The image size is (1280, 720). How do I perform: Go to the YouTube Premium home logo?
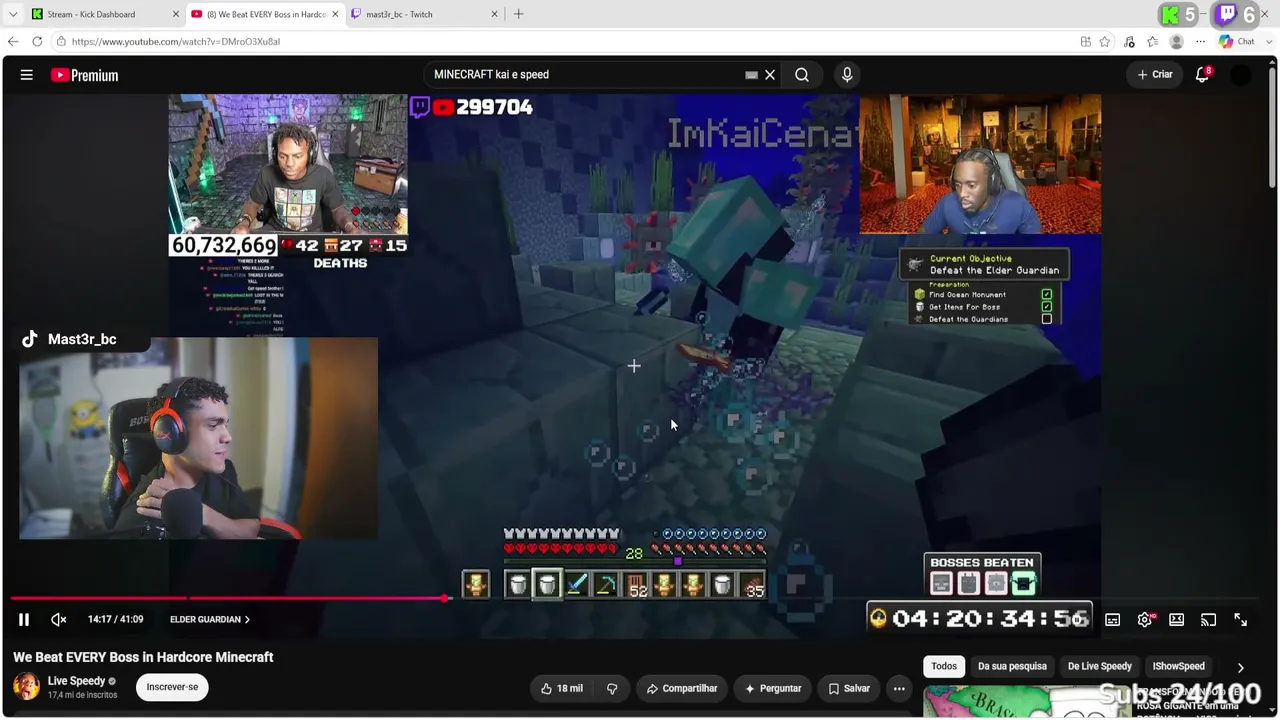coord(84,75)
